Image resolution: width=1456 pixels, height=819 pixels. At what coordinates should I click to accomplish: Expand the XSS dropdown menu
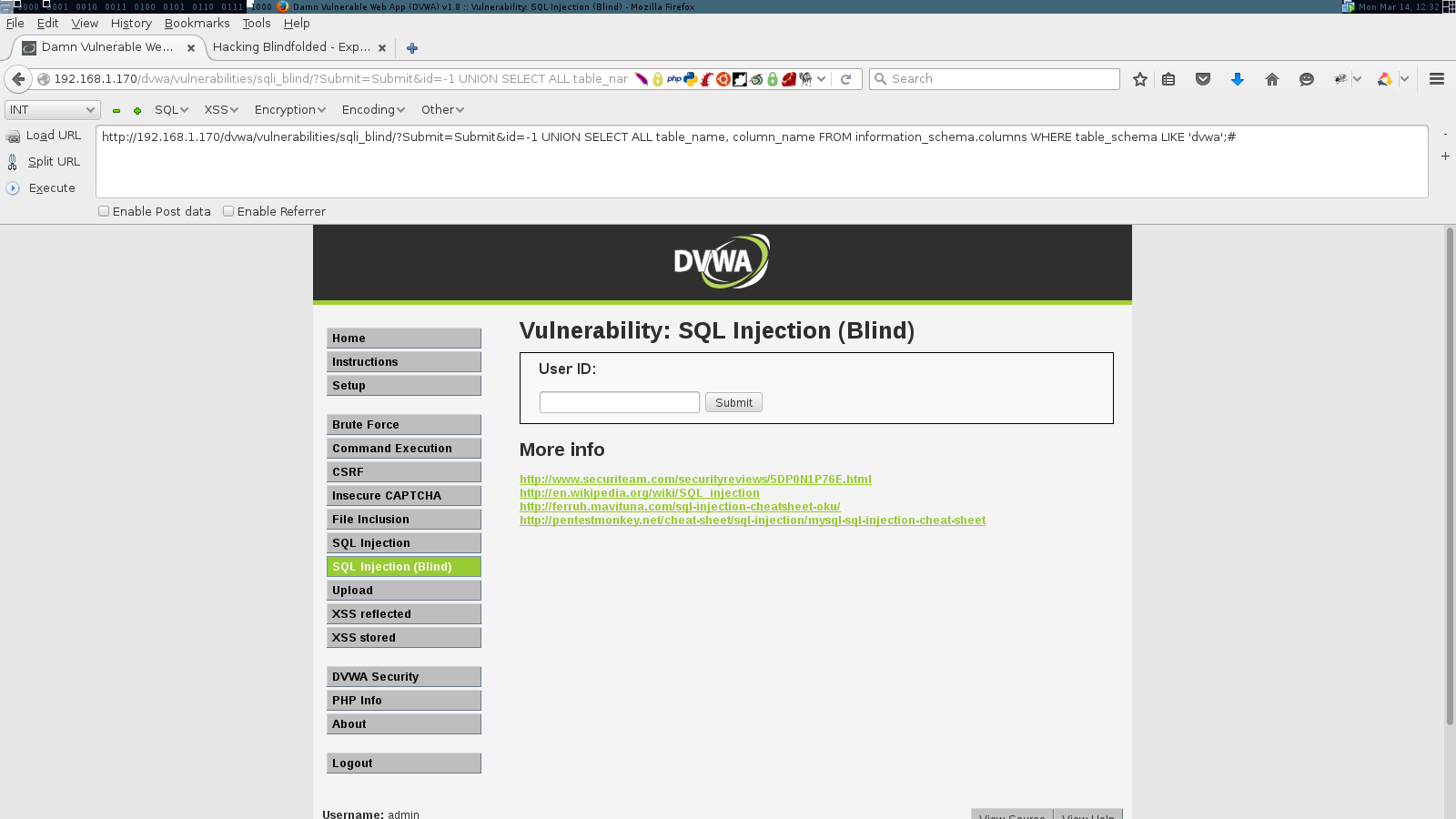(x=221, y=110)
